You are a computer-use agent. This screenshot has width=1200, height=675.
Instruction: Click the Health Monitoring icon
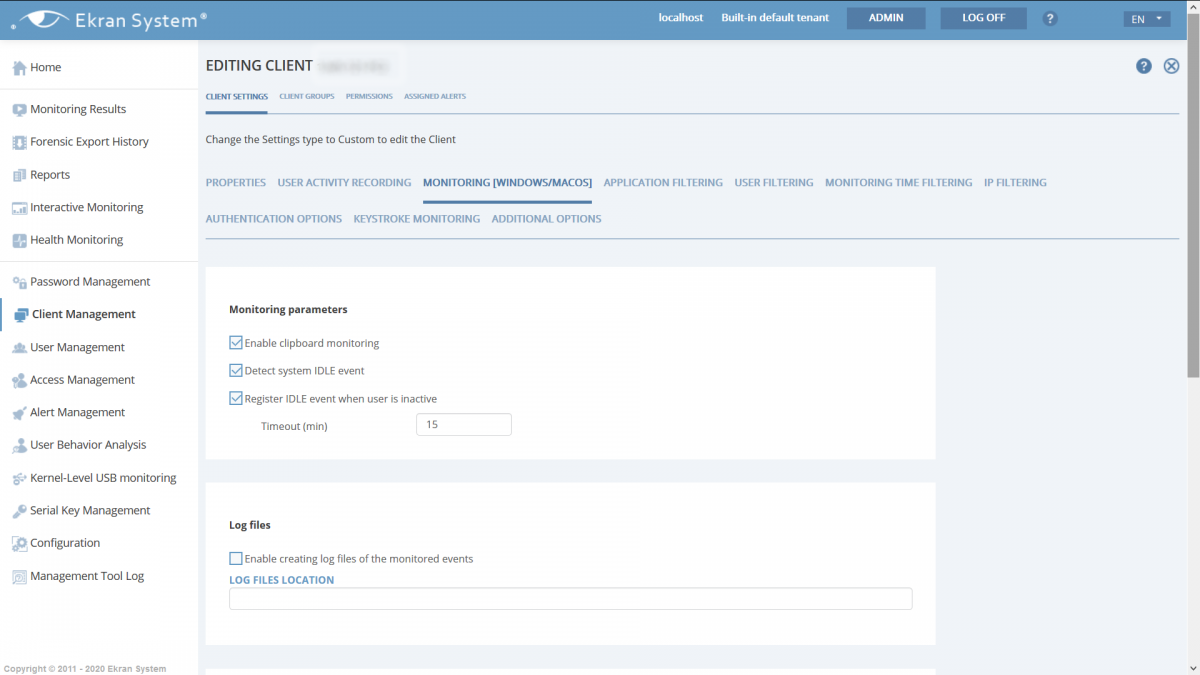pyautogui.click(x=19, y=240)
